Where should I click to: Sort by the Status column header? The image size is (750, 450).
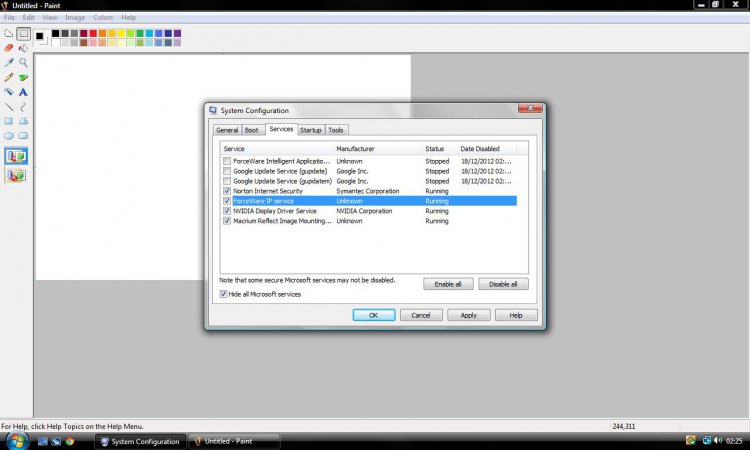pyautogui.click(x=440, y=149)
